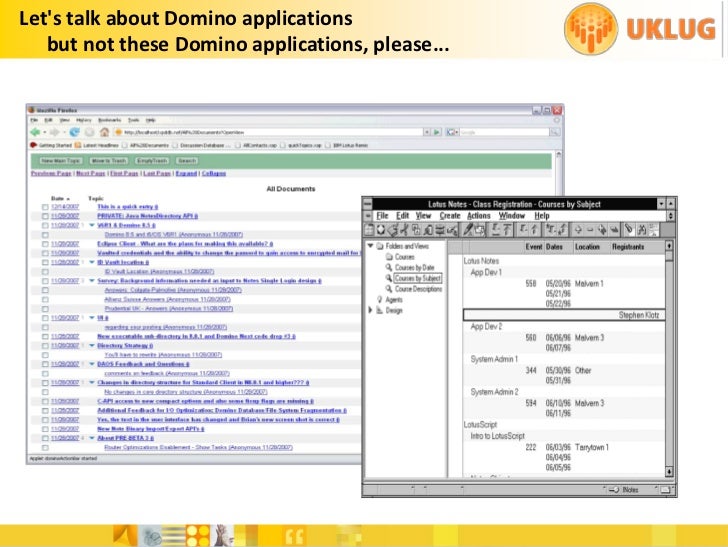This screenshot has width=728, height=547.
Task: Open the Create menu in Lotus Notes
Action: pos(450,215)
